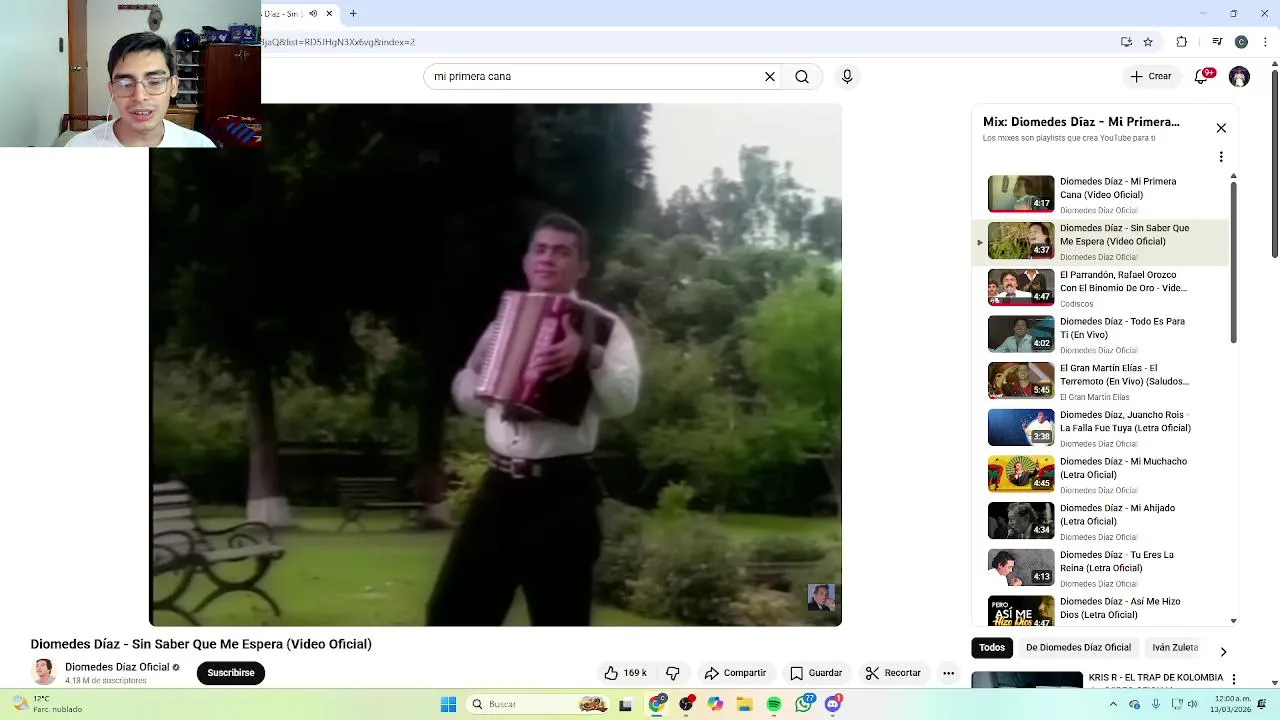This screenshot has height=720, width=1280.
Task: Select Sin Saber Que Me Espera playlist item
Action: pos(1100,241)
